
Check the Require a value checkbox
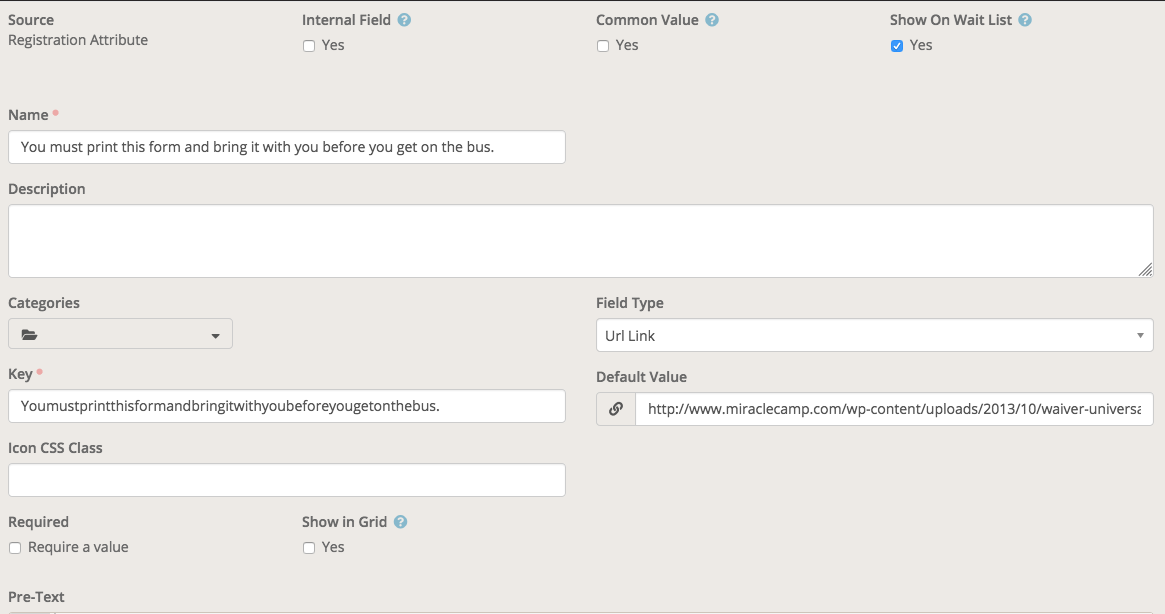[x=15, y=547]
